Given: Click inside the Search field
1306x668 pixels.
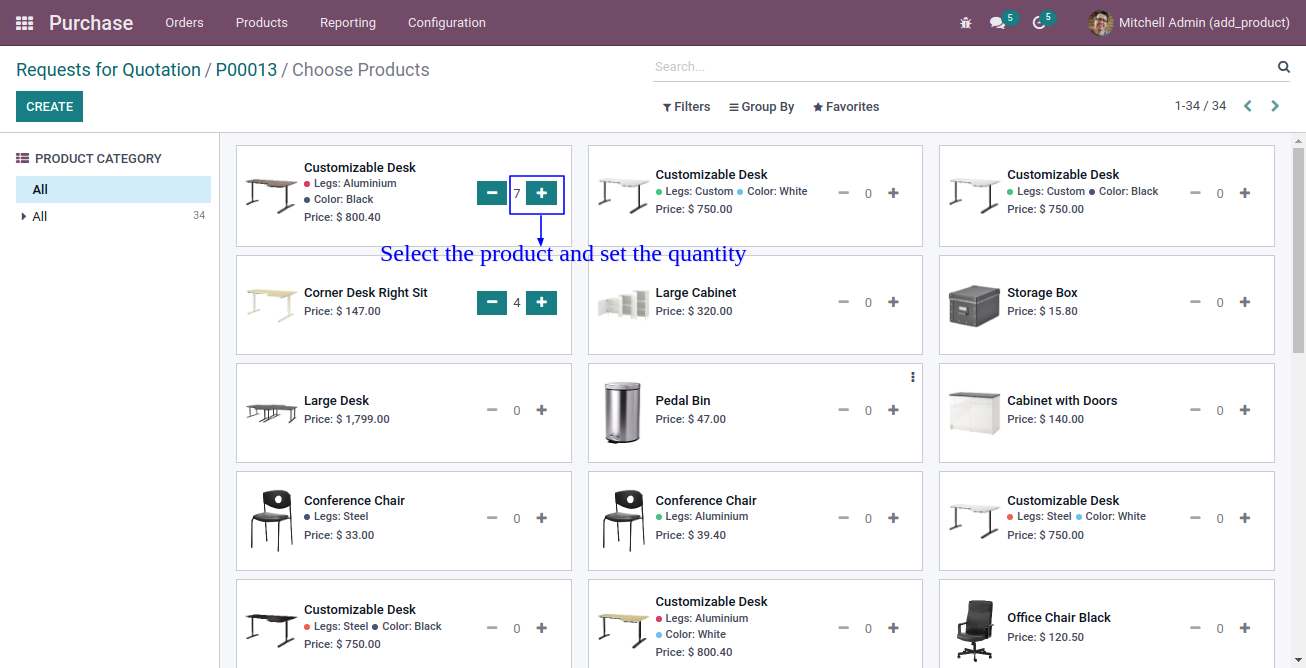Looking at the screenshot, I should pos(962,67).
